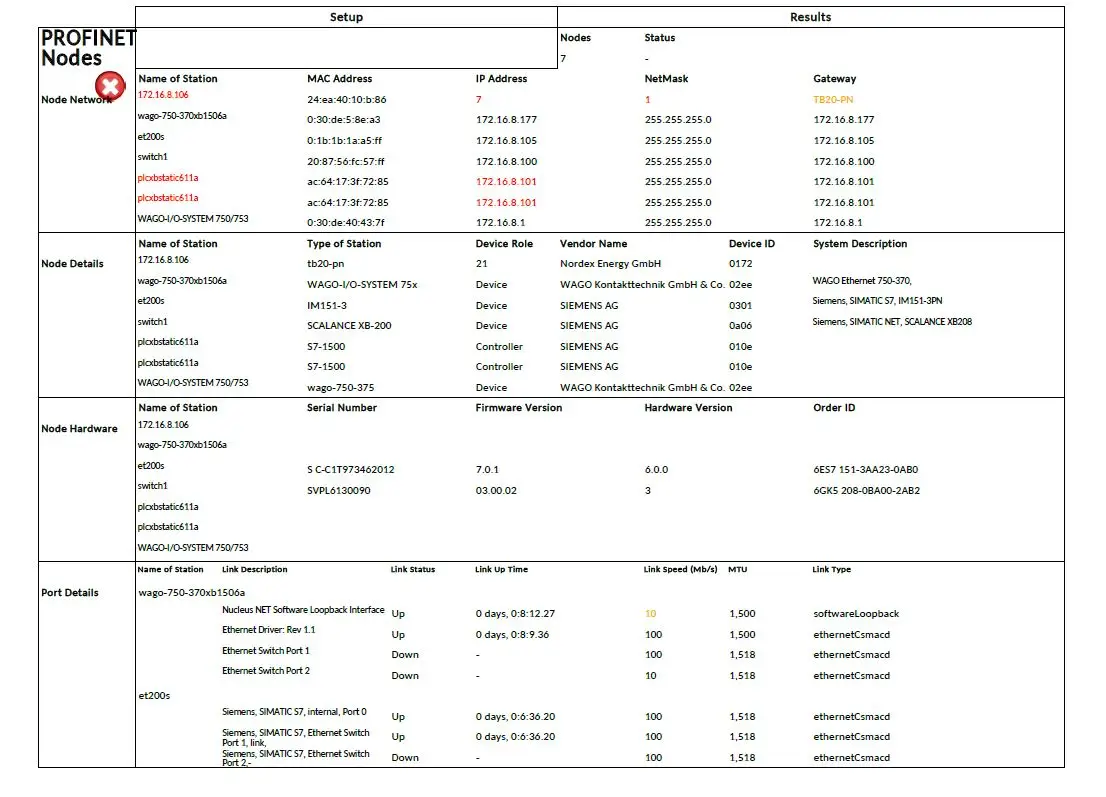Click order ID 6ES7 151-3AA23-0AB0

[x=865, y=470]
